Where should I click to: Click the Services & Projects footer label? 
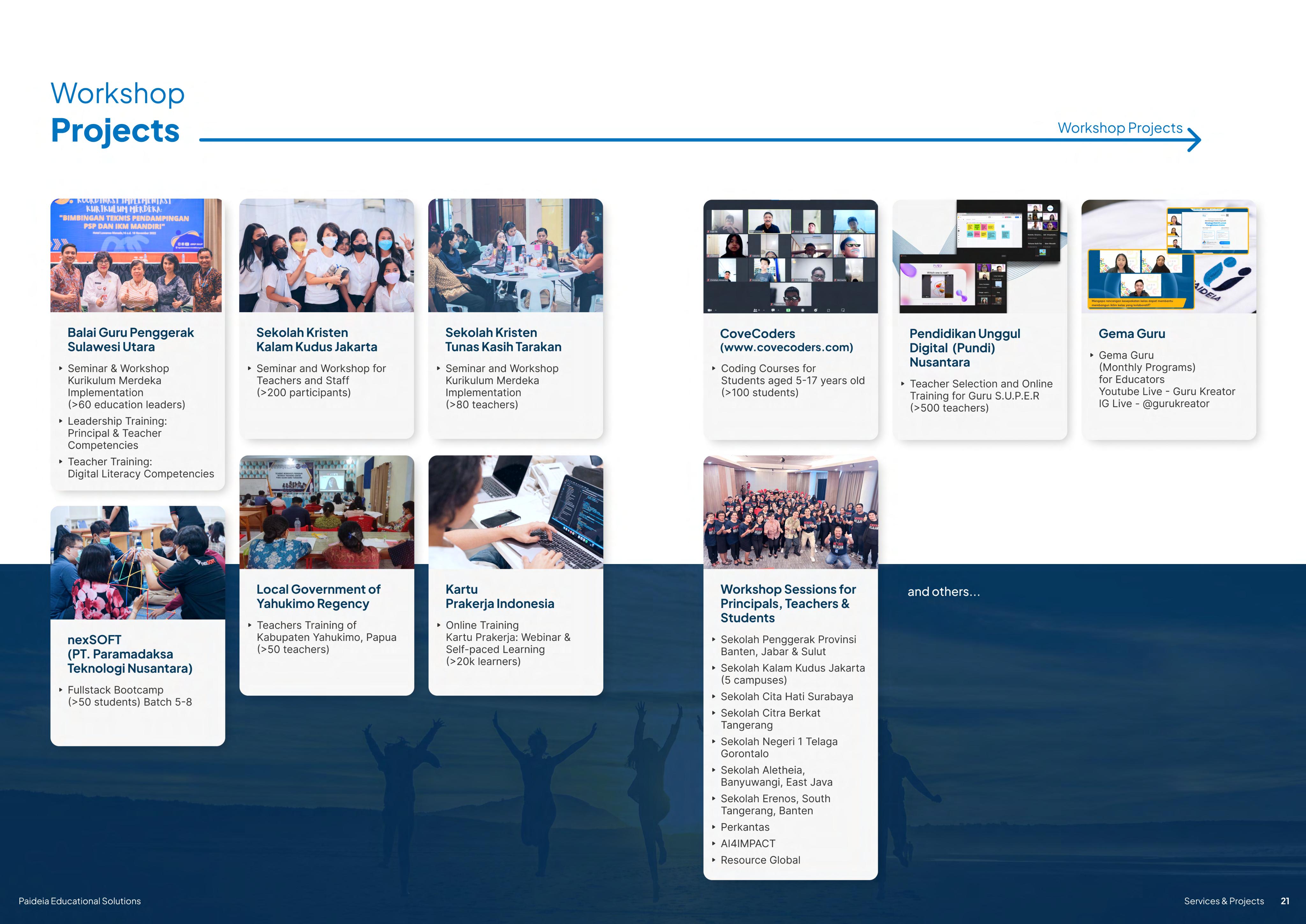pos(1223,901)
